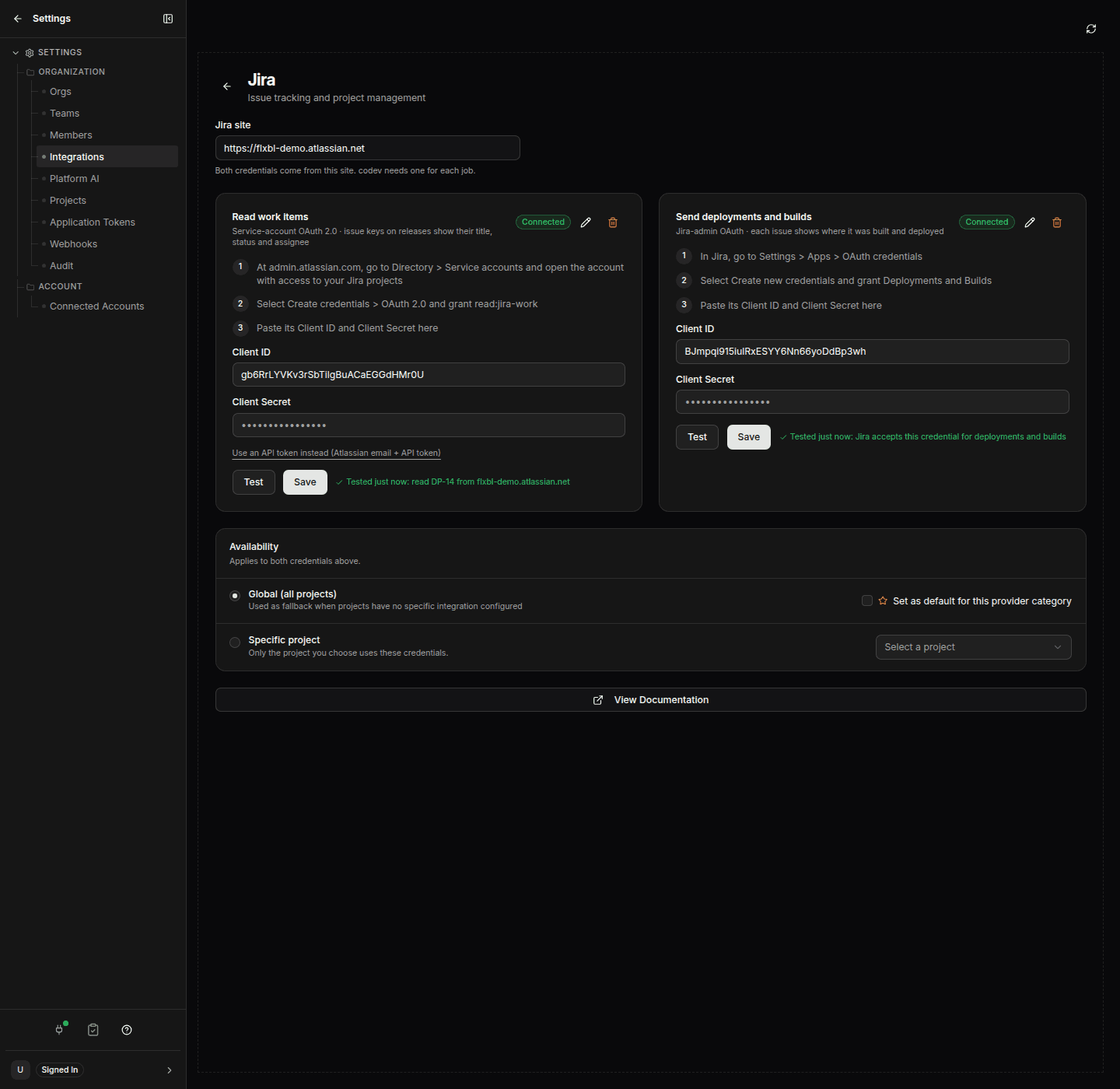Viewport: 1120px width, 1089px height.
Task: Click the back arrow next to Settings
Action: [18, 19]
